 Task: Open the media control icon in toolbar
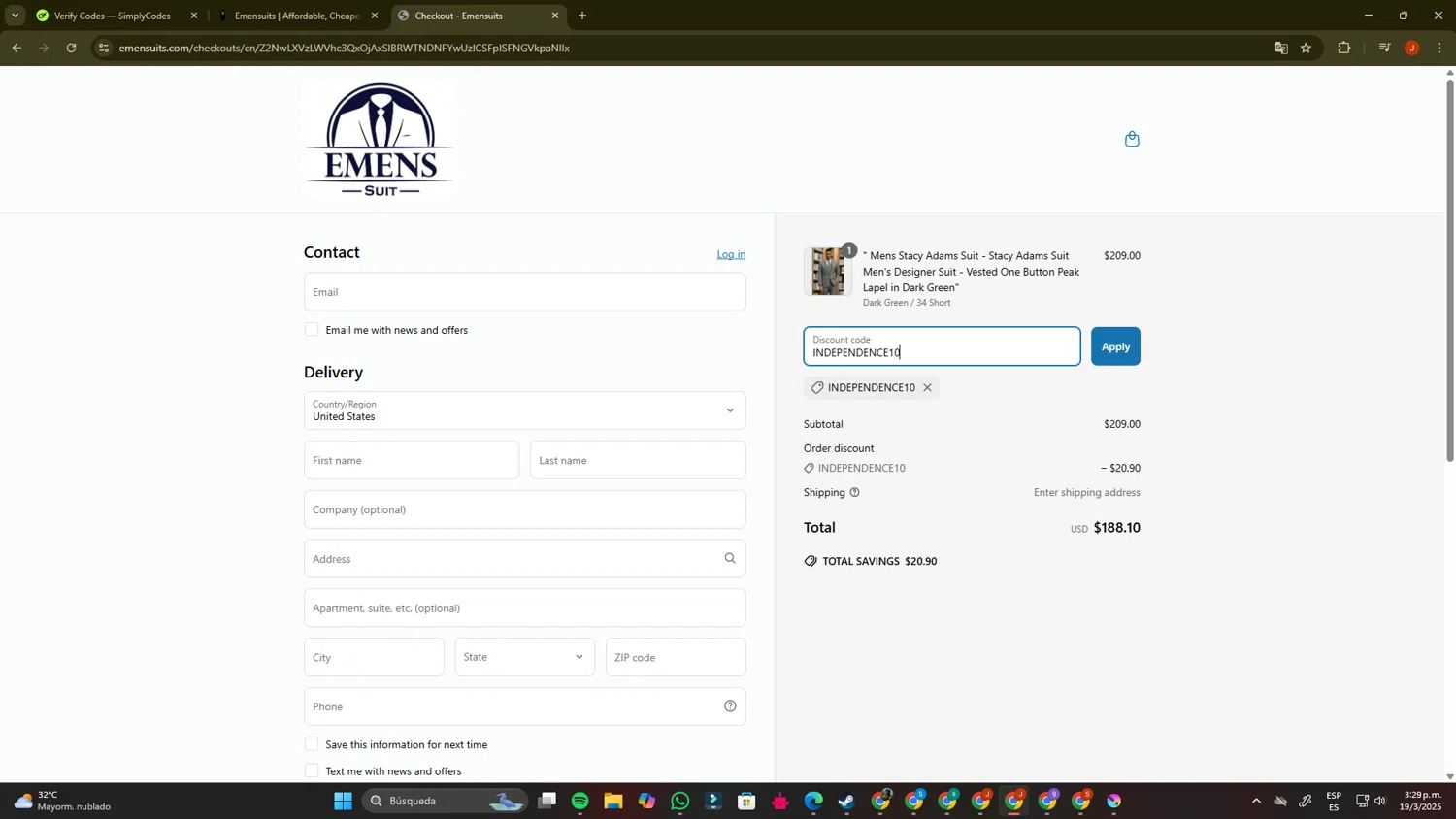tap(1385, 48)
